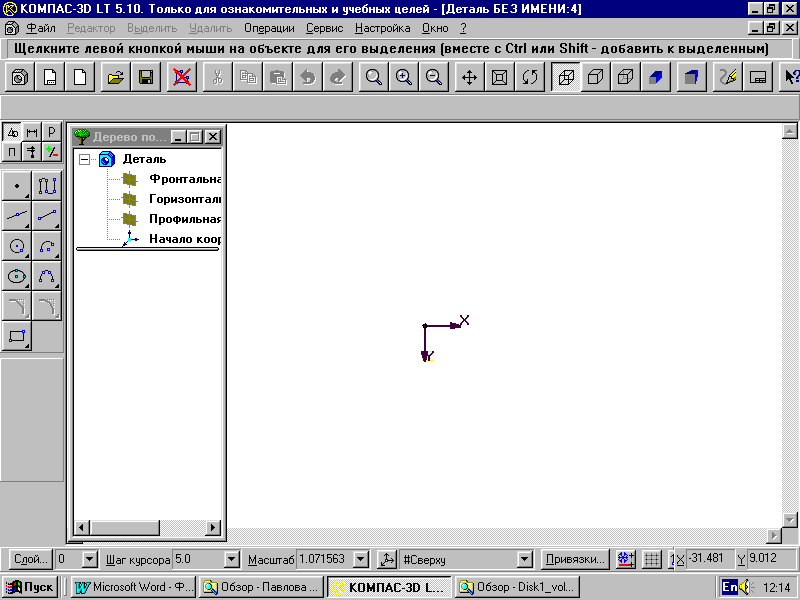This screenshot has height=600, width=800.
Task: Click the blank new fragment page icon
Action: click(80, 78)
